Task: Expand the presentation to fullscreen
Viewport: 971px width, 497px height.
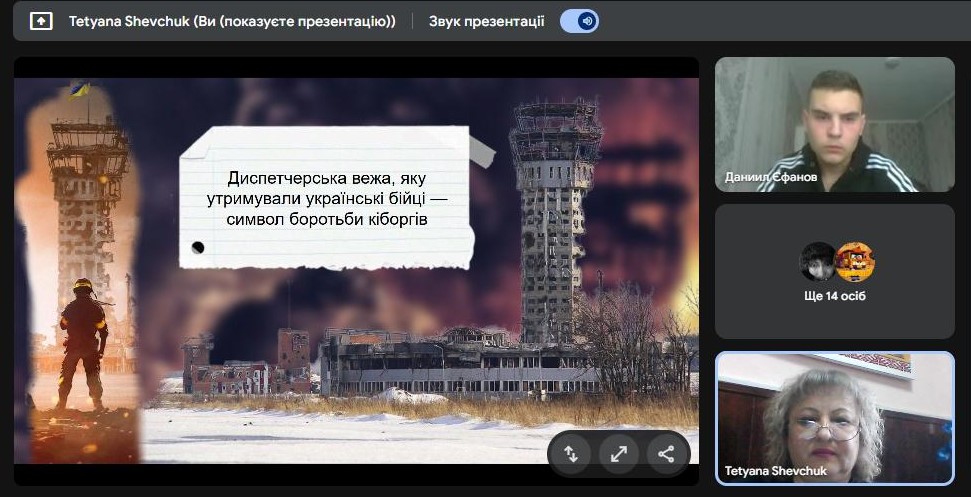Action: [619, 454]
